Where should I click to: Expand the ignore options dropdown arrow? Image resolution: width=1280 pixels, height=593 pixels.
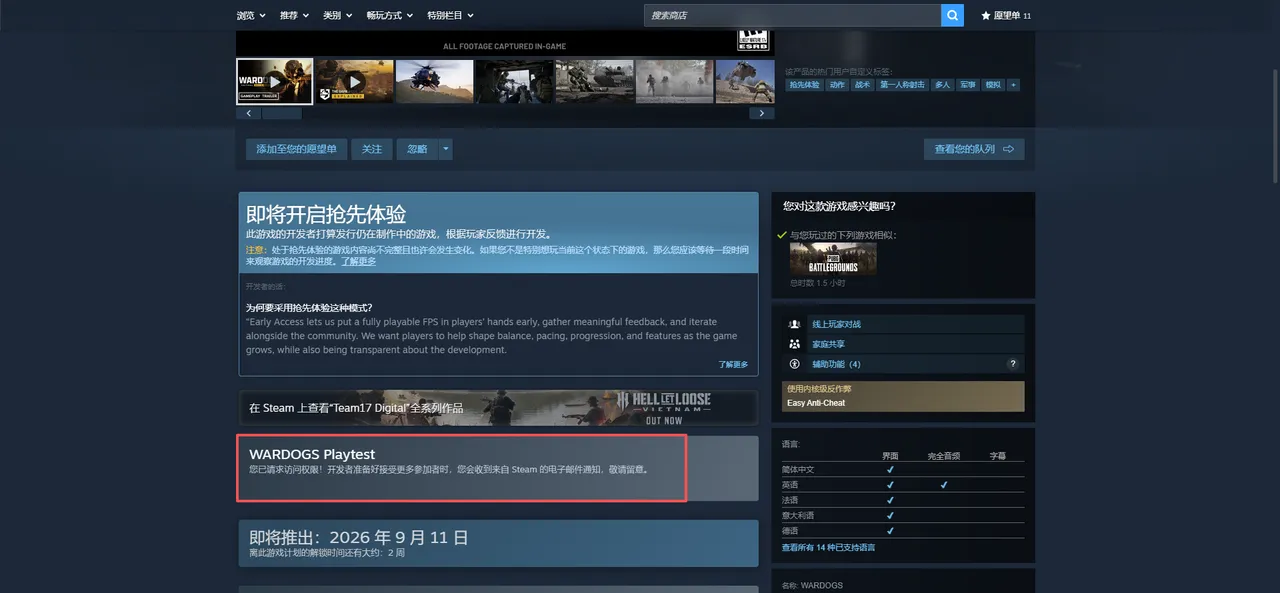coord(446,149)
